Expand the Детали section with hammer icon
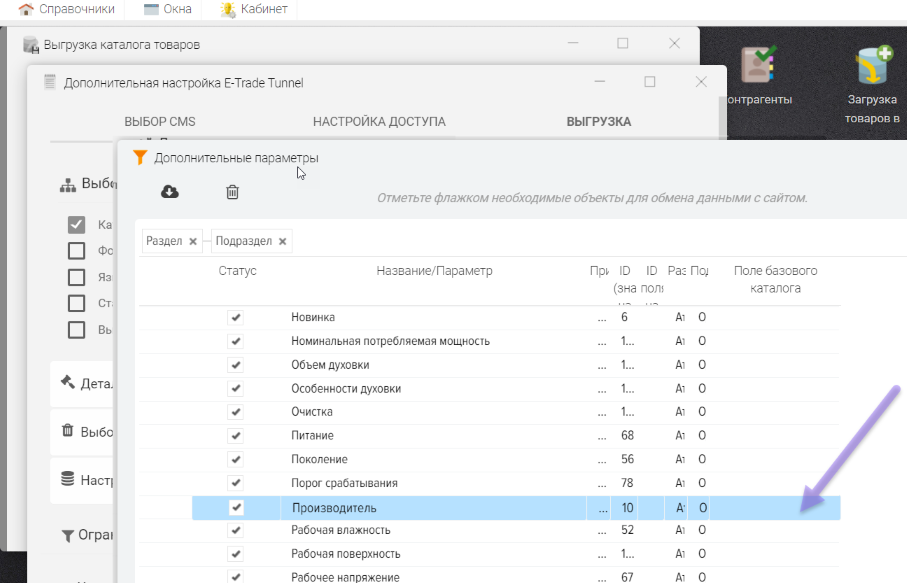 click(x=85, y=382)
